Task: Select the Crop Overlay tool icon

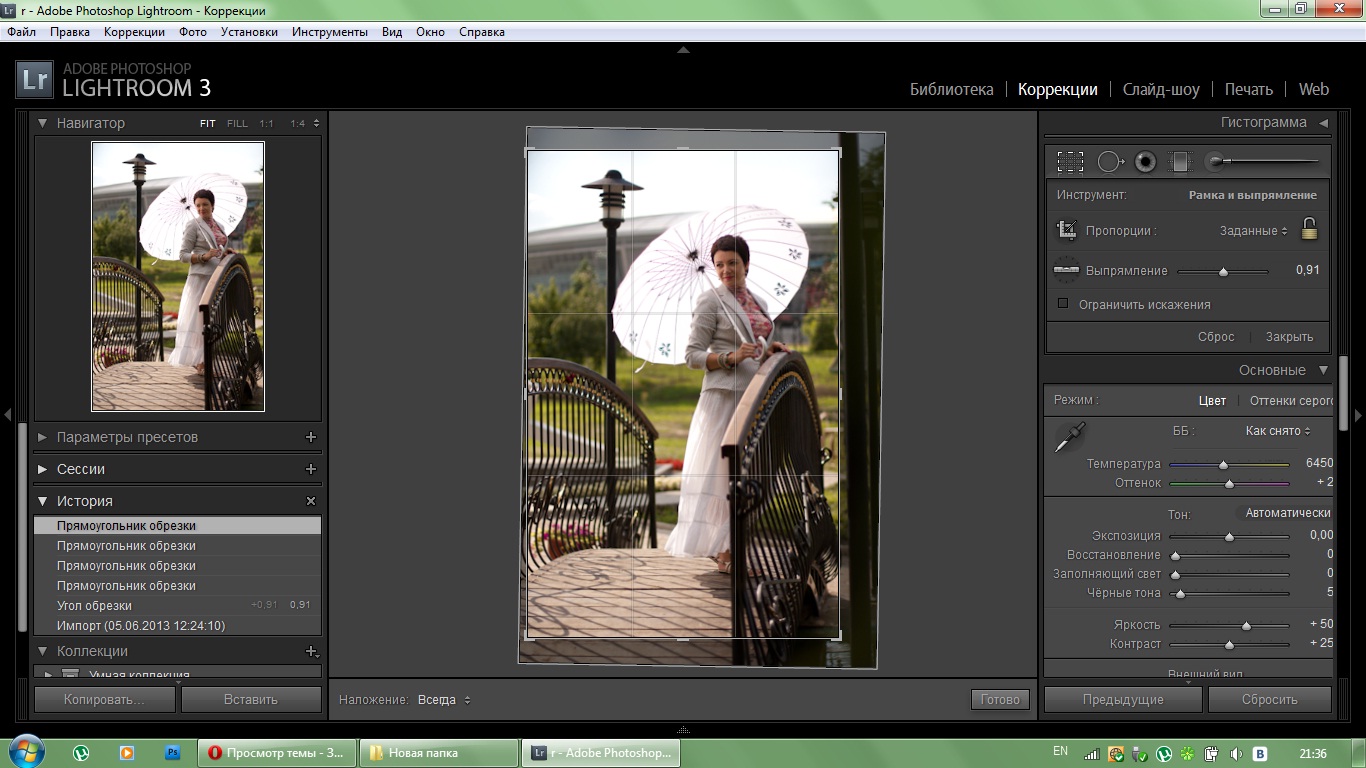Action: 1070,161
